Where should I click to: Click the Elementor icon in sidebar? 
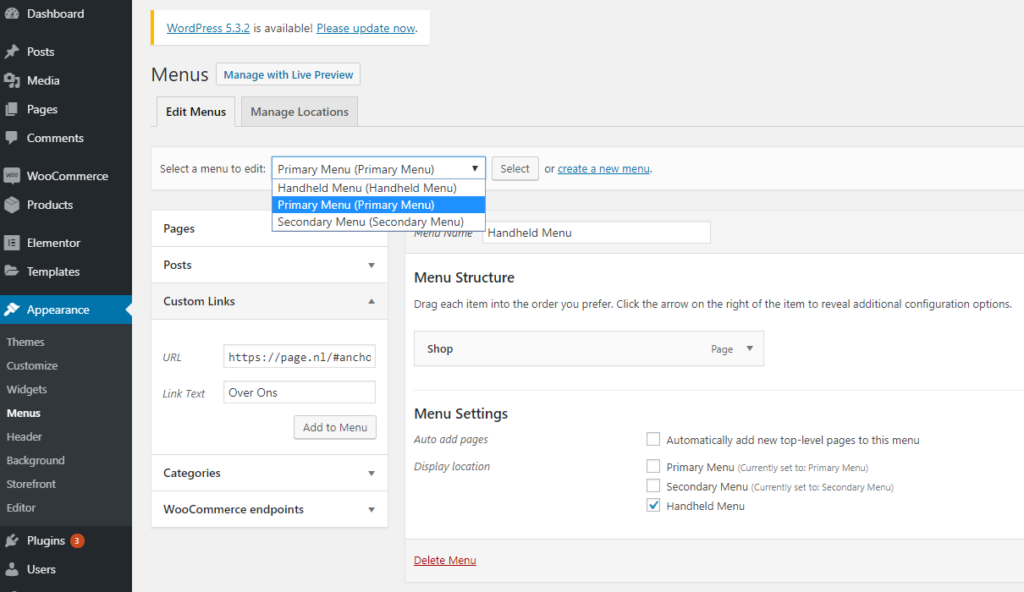click(12, 242)
